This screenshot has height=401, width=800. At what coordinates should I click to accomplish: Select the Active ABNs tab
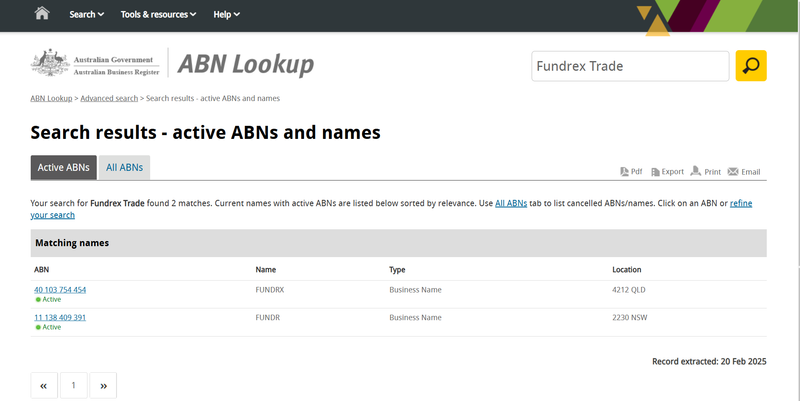64,167
